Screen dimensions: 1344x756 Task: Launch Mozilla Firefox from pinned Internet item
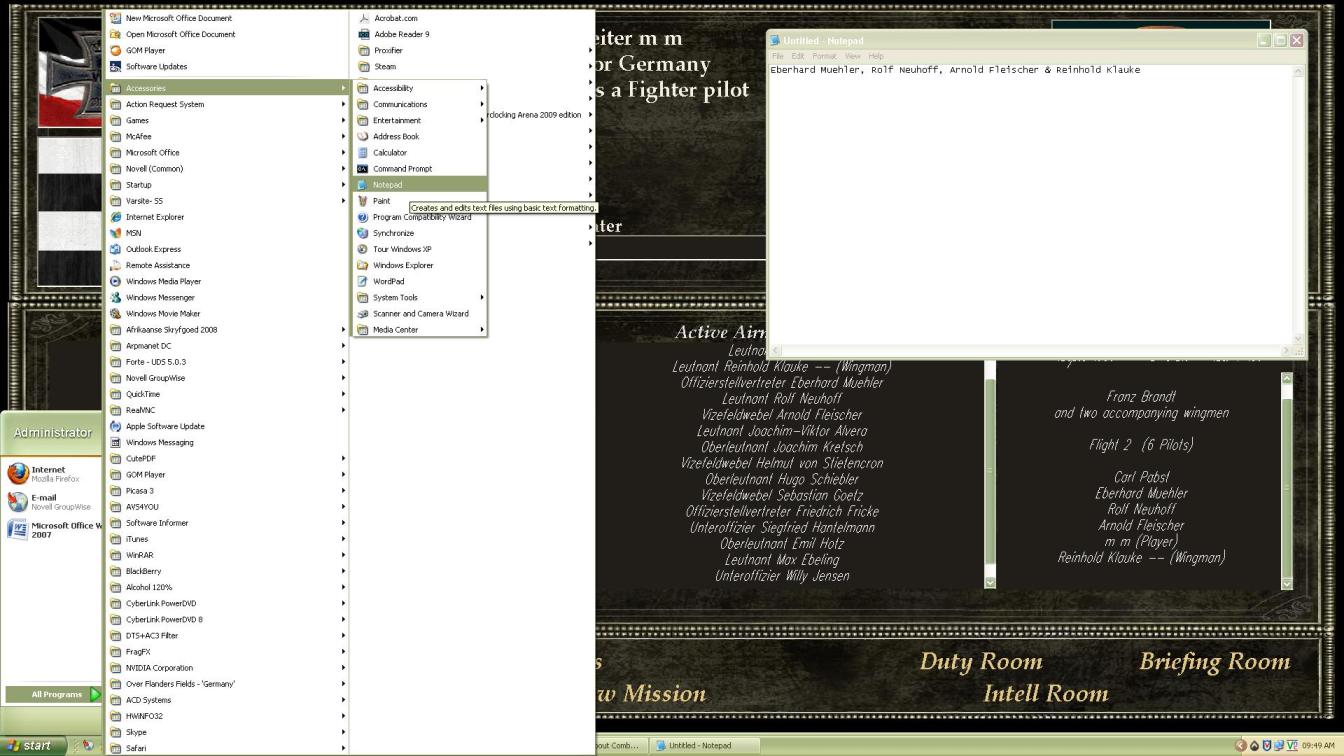(x=52, y=473)
